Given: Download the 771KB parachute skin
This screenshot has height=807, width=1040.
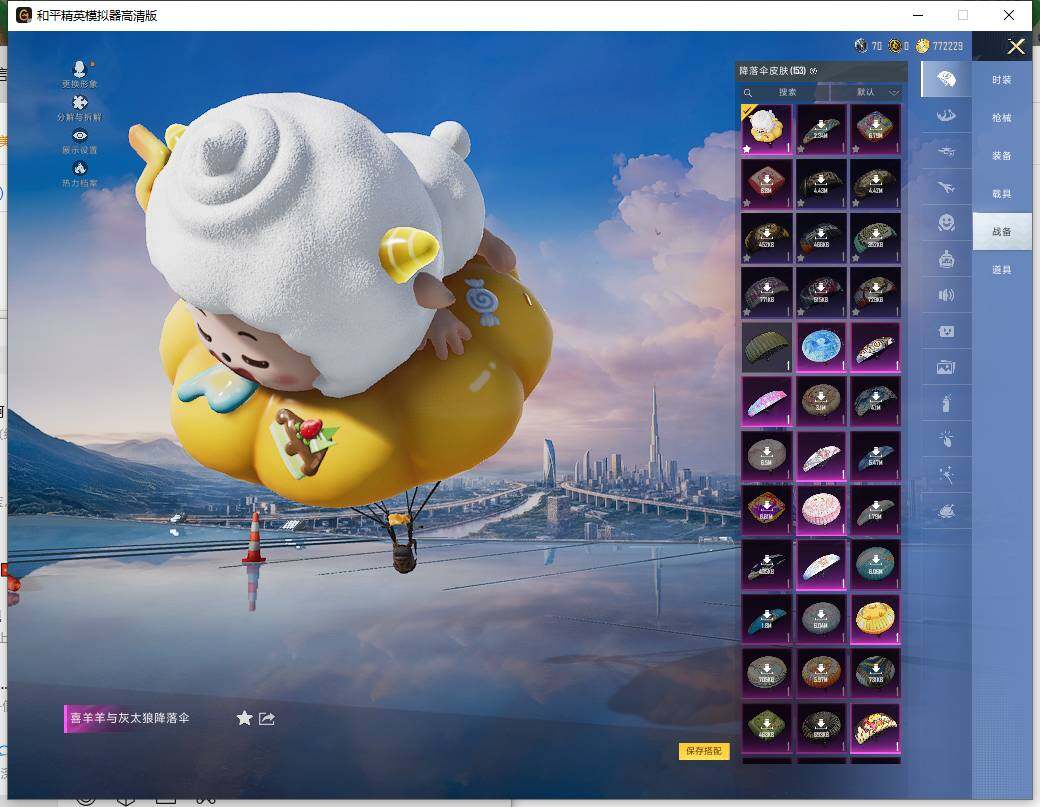Looking at the screenshot, I should (767, 292).
